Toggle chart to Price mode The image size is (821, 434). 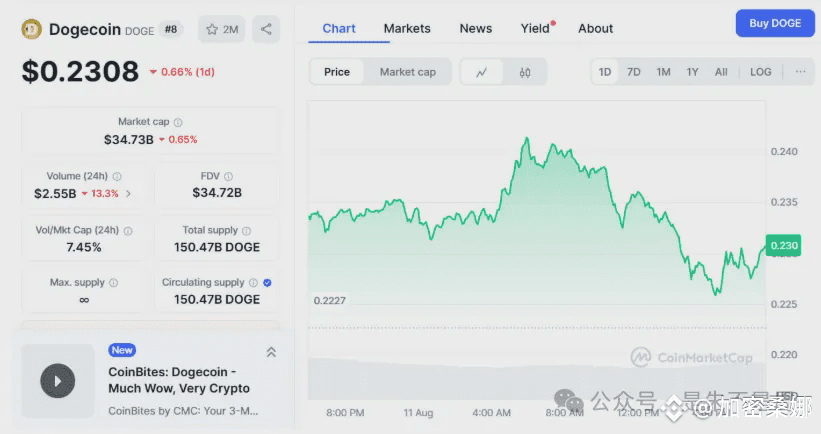click(337, 72)
